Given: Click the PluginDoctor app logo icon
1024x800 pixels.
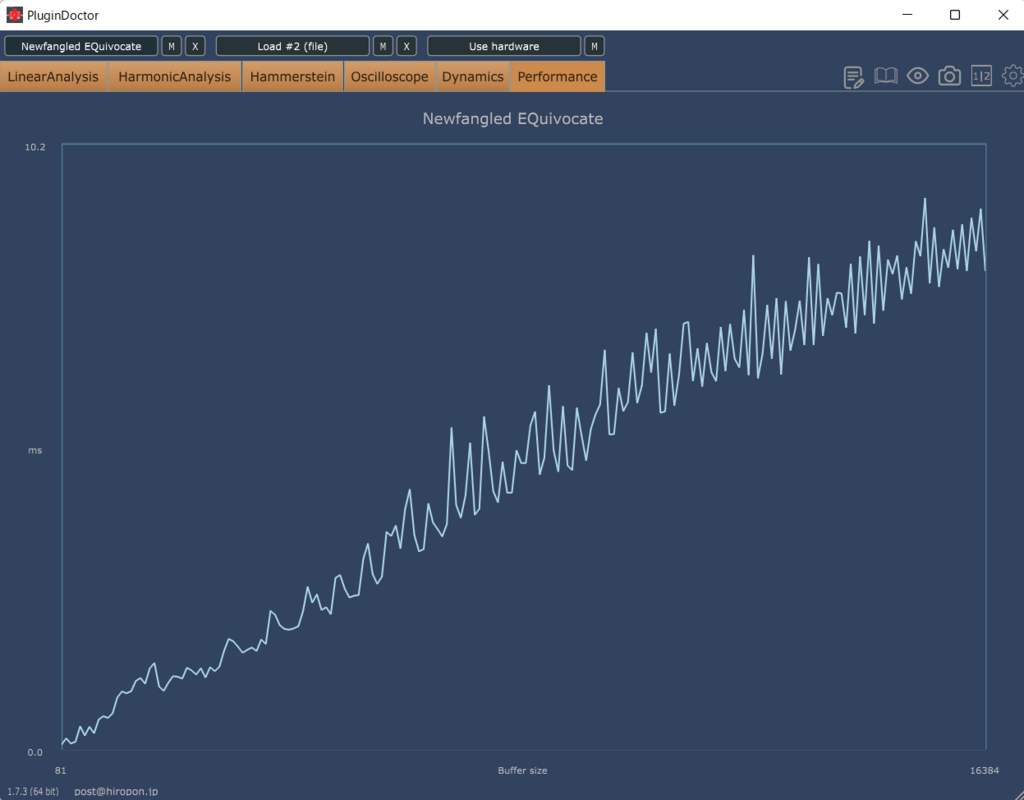Looking at the screenshot, I should [14, 14].
